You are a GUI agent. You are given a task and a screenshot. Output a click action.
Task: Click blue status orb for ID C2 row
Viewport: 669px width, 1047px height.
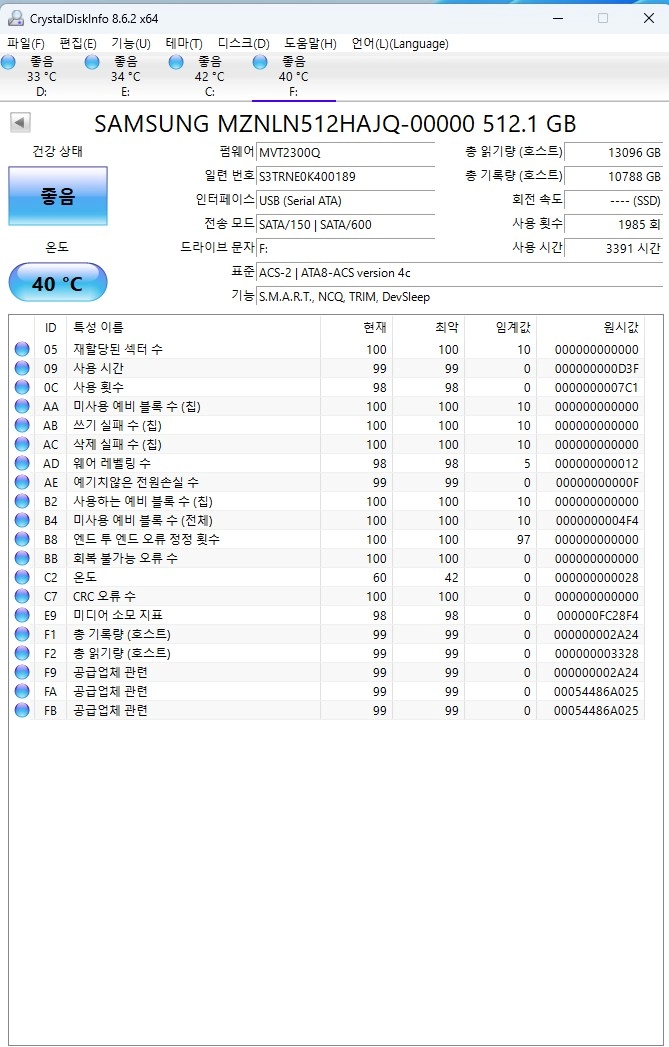[22, 577]
